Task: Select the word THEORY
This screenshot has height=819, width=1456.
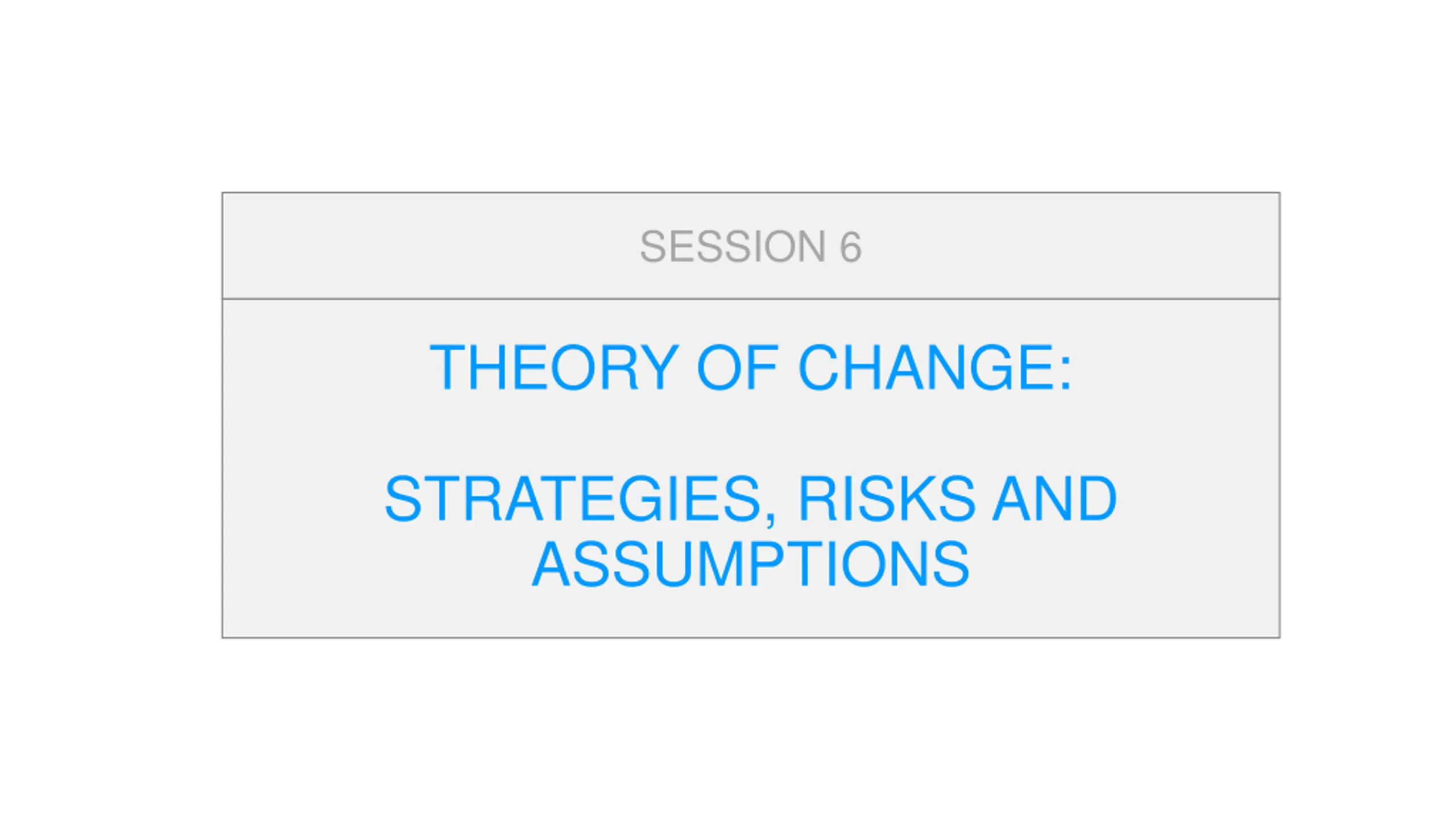Action: (x=555, y=367)
